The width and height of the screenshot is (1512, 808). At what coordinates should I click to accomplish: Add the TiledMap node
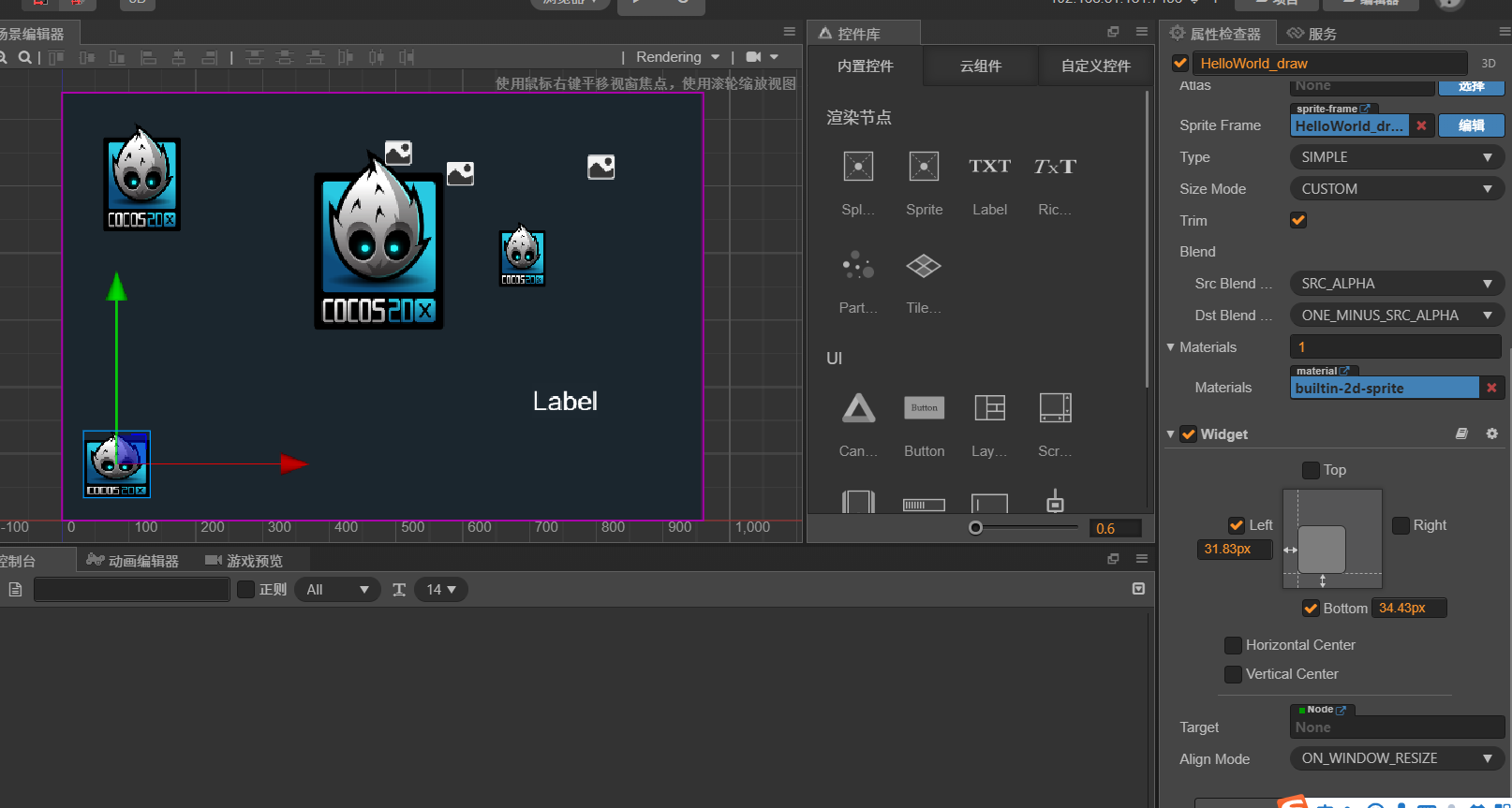coord(924,266)
